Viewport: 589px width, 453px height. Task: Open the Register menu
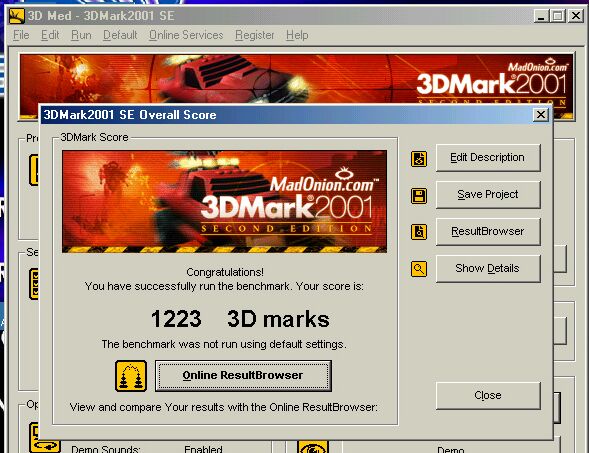(x=254, y=35)
